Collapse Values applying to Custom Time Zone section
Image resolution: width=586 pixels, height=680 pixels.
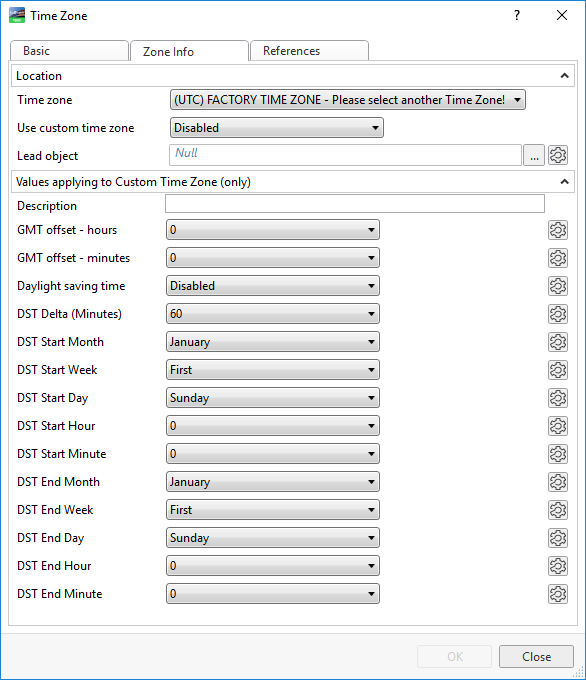pyautogui.click(x=564, y=182)
